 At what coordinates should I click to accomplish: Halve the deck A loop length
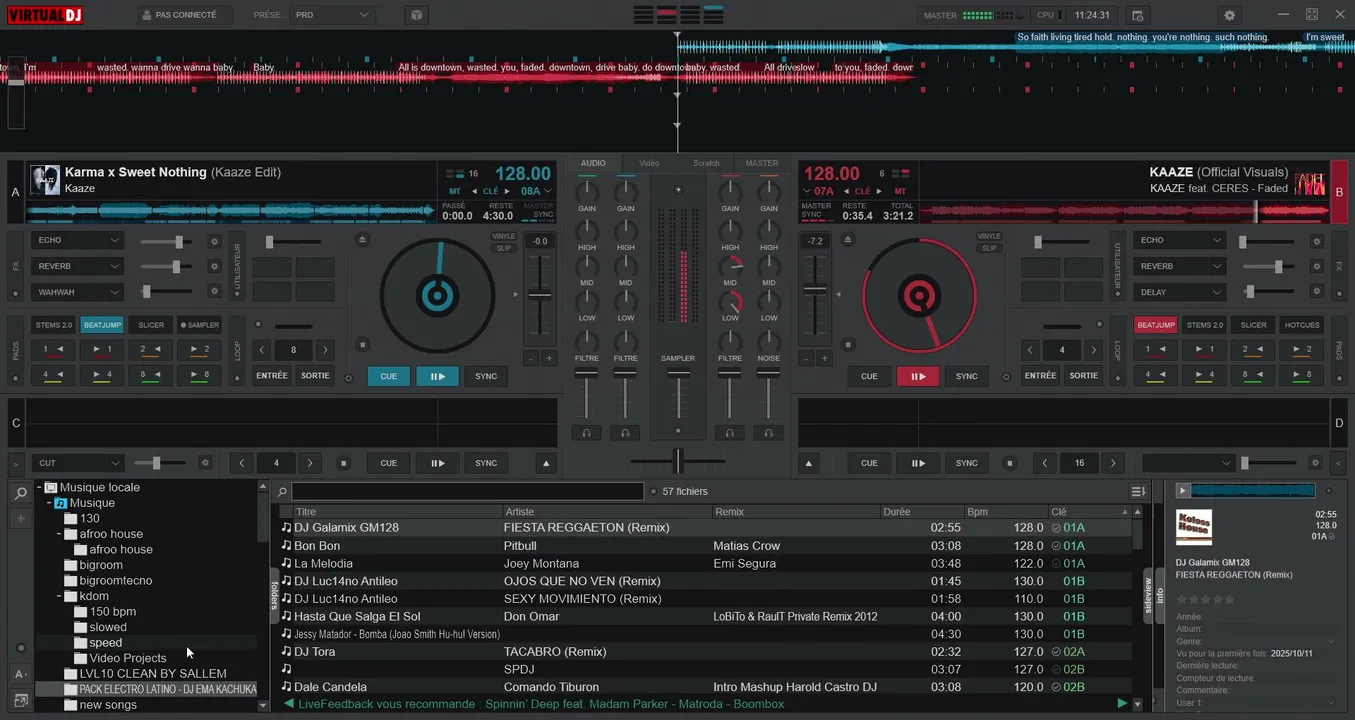262,350
